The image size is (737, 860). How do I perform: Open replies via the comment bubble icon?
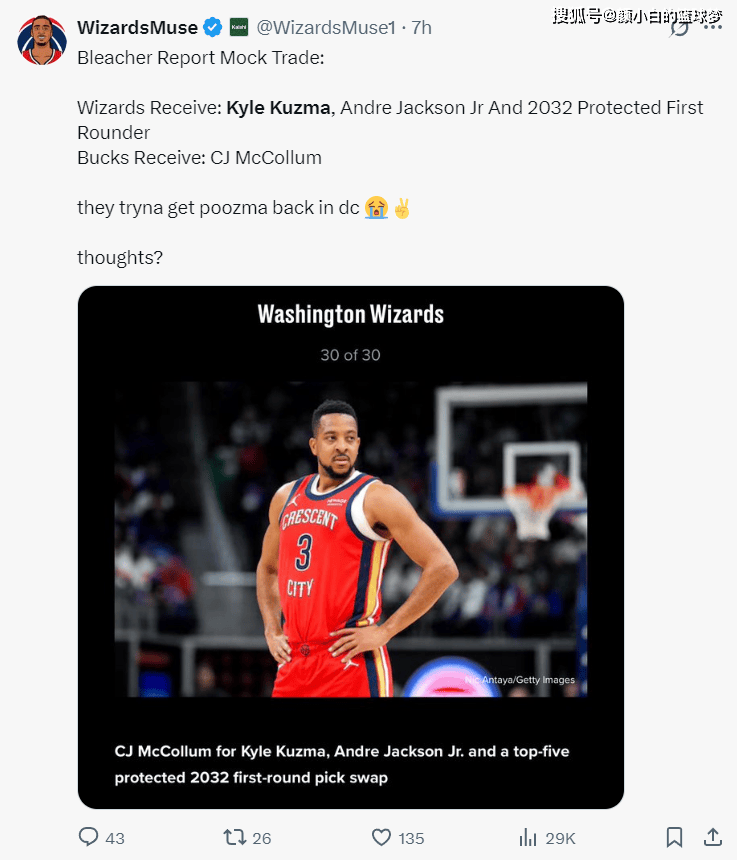tap(88, 837)
